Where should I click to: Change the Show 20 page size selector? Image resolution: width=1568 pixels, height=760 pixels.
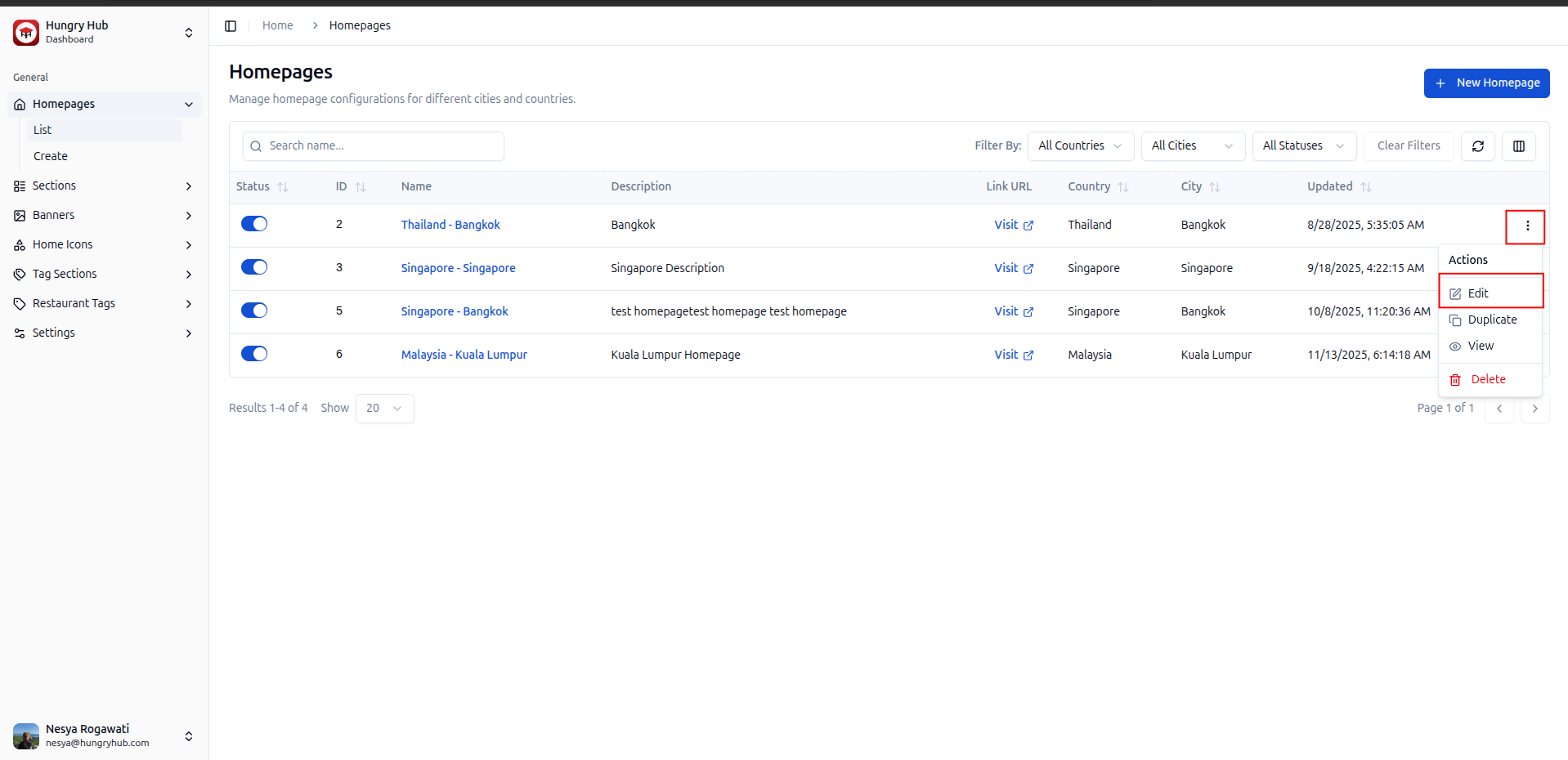384,409
